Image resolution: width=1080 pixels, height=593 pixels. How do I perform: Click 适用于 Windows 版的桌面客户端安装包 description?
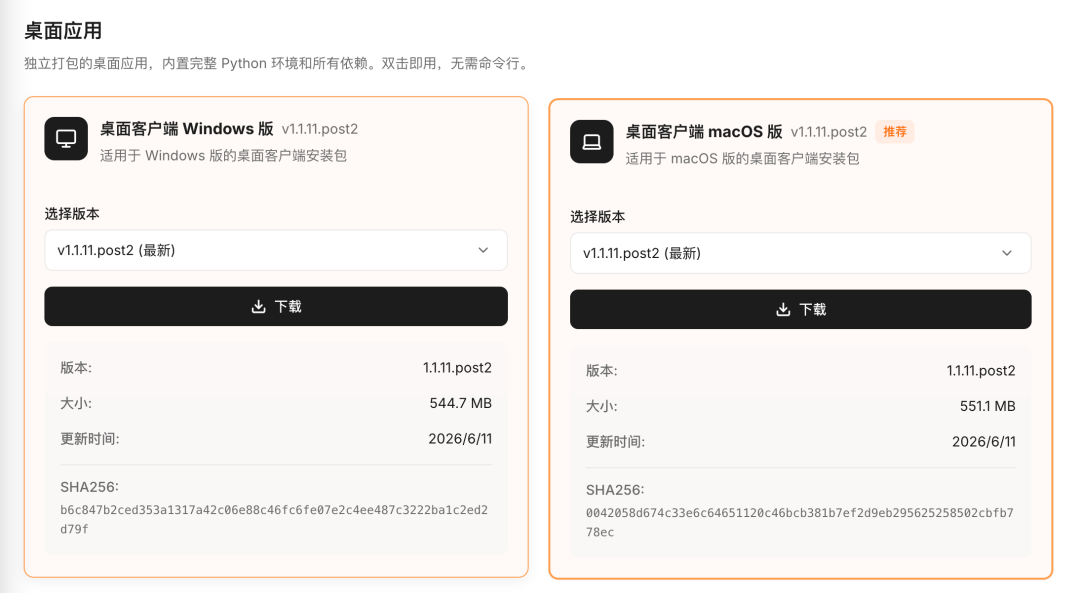click(223, 156)
